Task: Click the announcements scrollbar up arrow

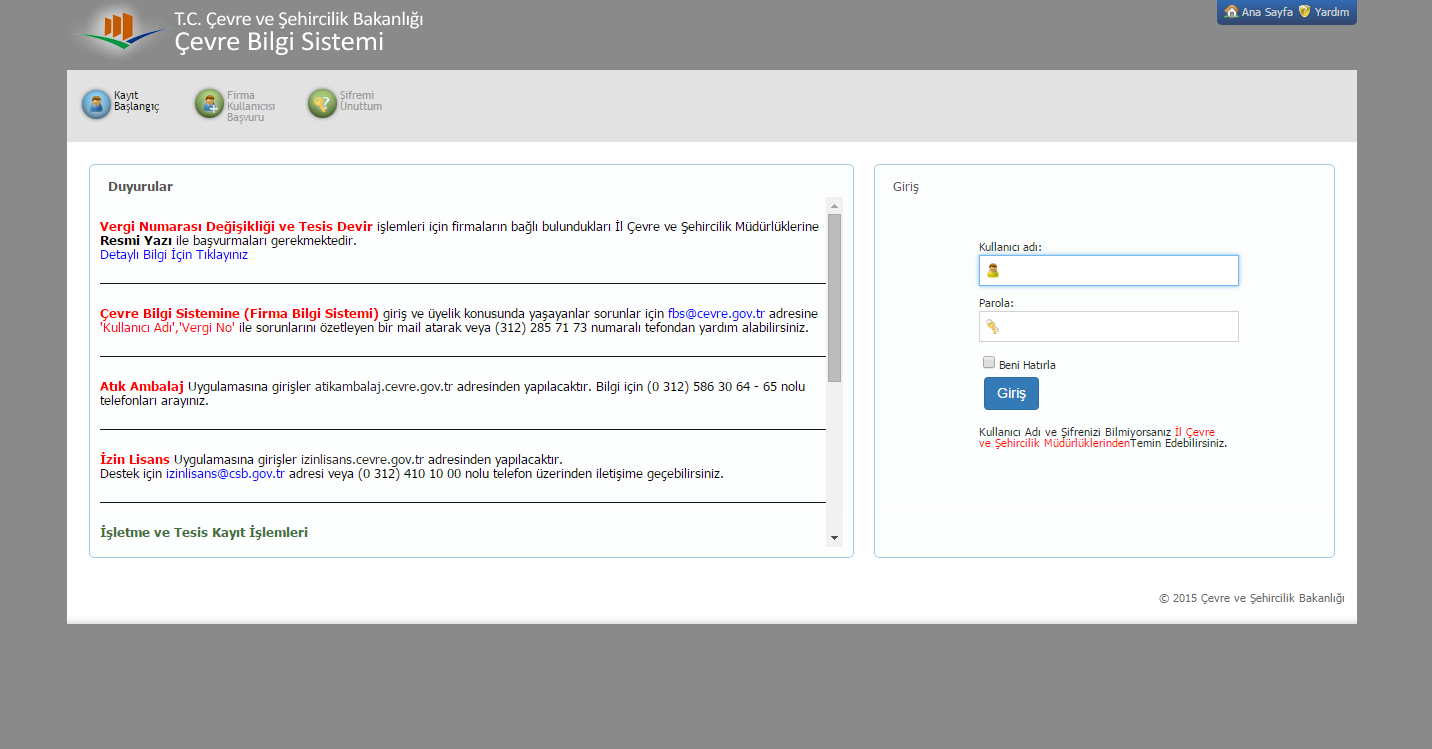Action: pos(834,205)
